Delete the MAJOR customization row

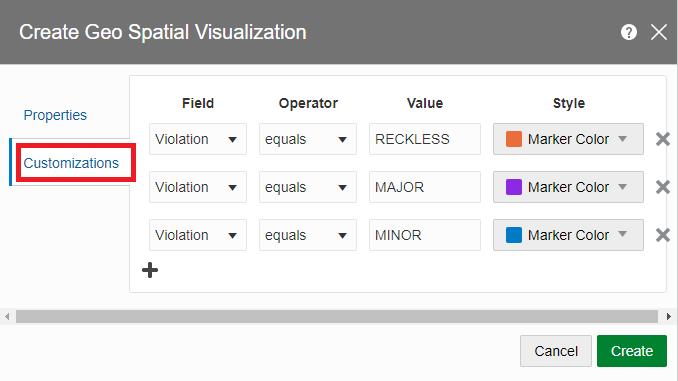tap(662, 187)
